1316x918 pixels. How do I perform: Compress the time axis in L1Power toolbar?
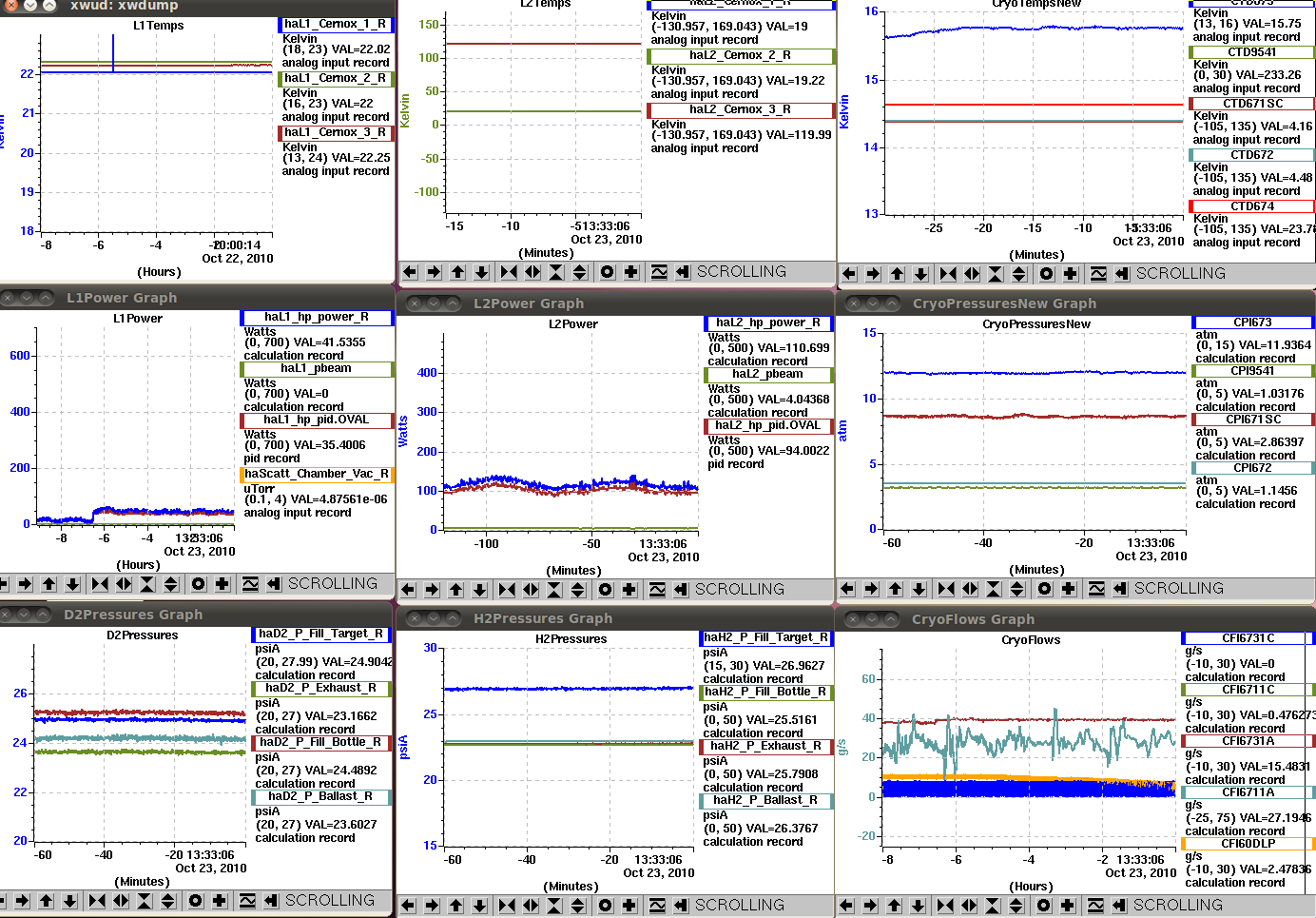point(100,584)
